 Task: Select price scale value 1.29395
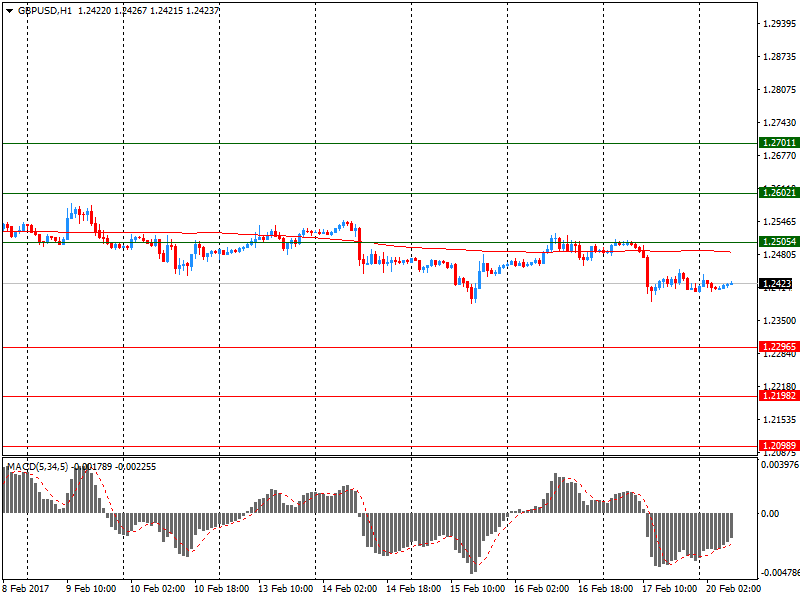(x=780, y=23)
